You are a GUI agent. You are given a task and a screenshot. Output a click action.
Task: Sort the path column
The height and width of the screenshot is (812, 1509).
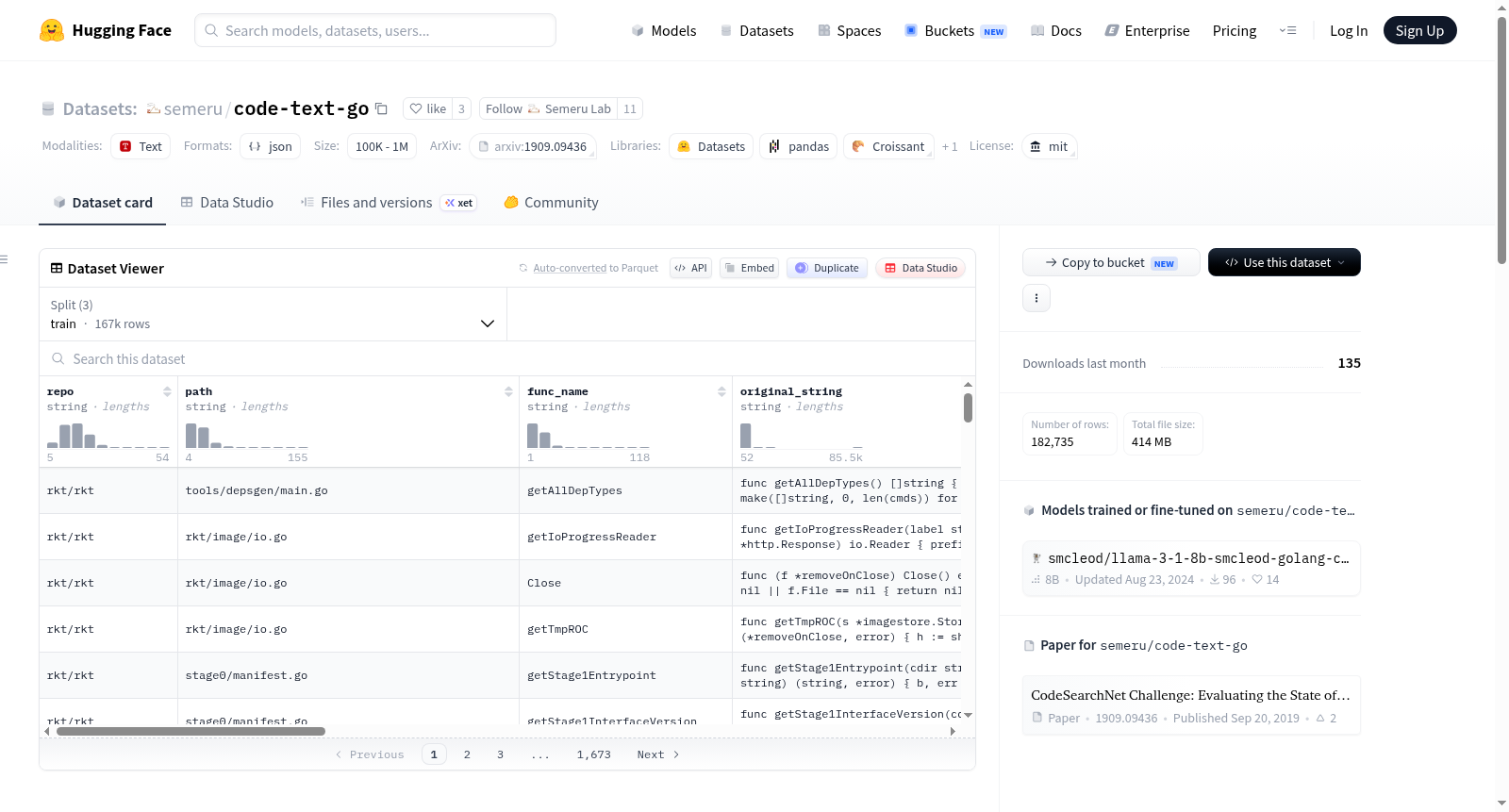coord(508,391)
